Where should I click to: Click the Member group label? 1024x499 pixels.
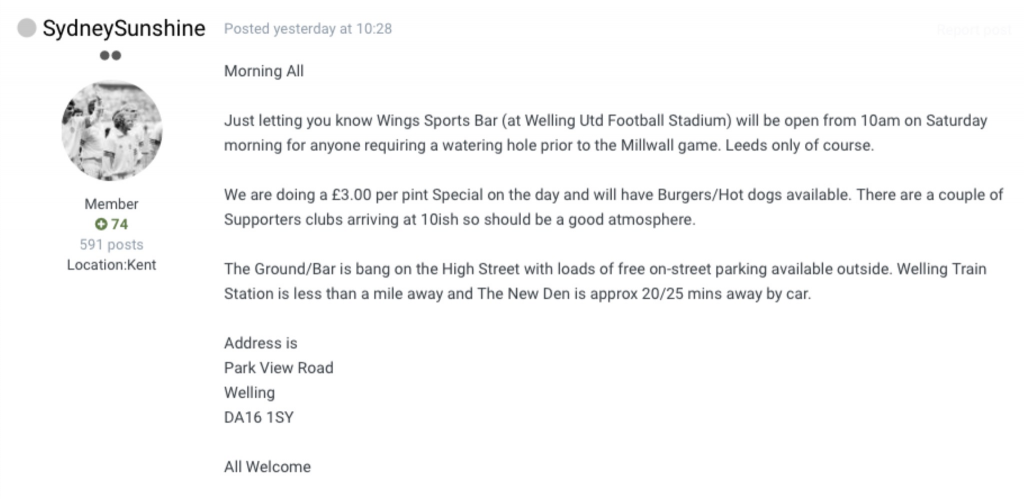click(x=112, y=204)
